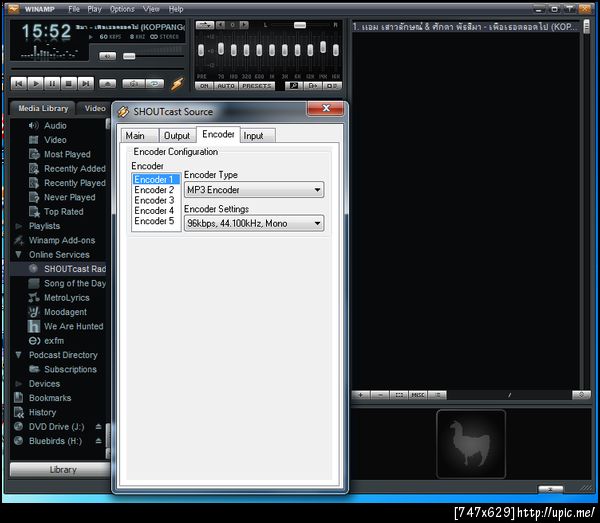
Task: Select Encoder 1 in the encoder list
Action: (156, 179)
